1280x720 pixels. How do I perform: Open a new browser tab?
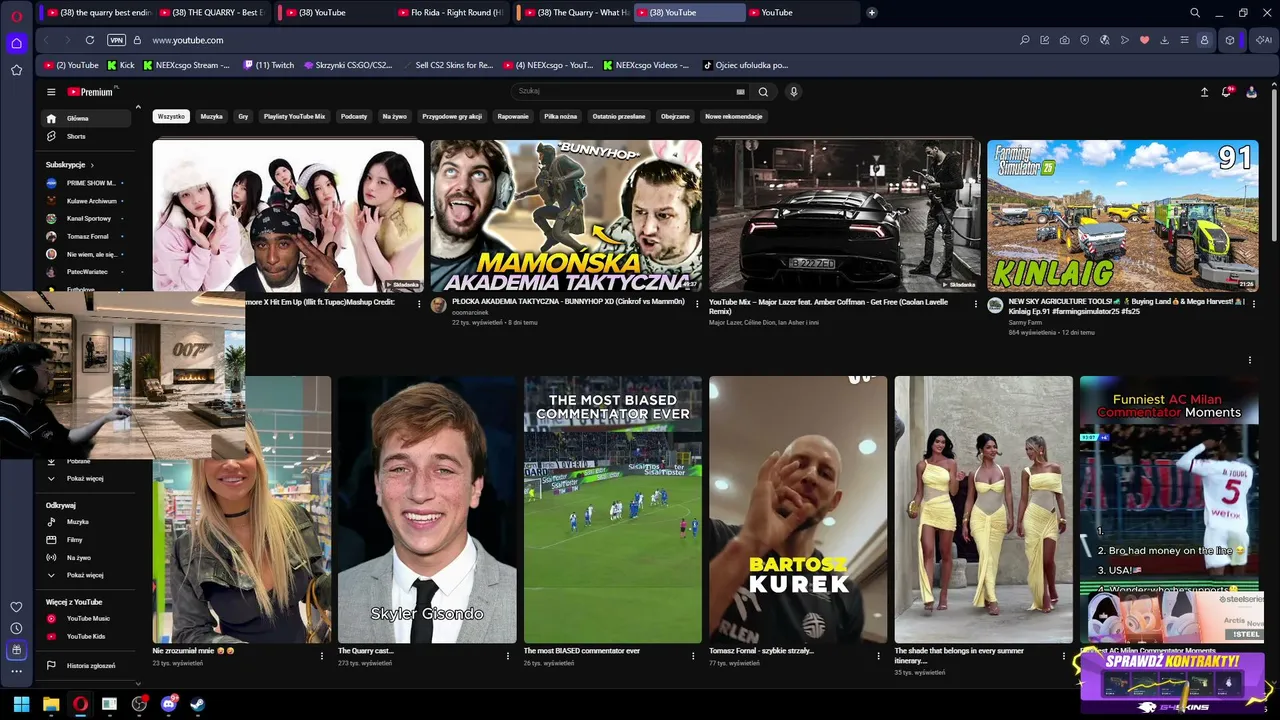click(x=872, y=13)
